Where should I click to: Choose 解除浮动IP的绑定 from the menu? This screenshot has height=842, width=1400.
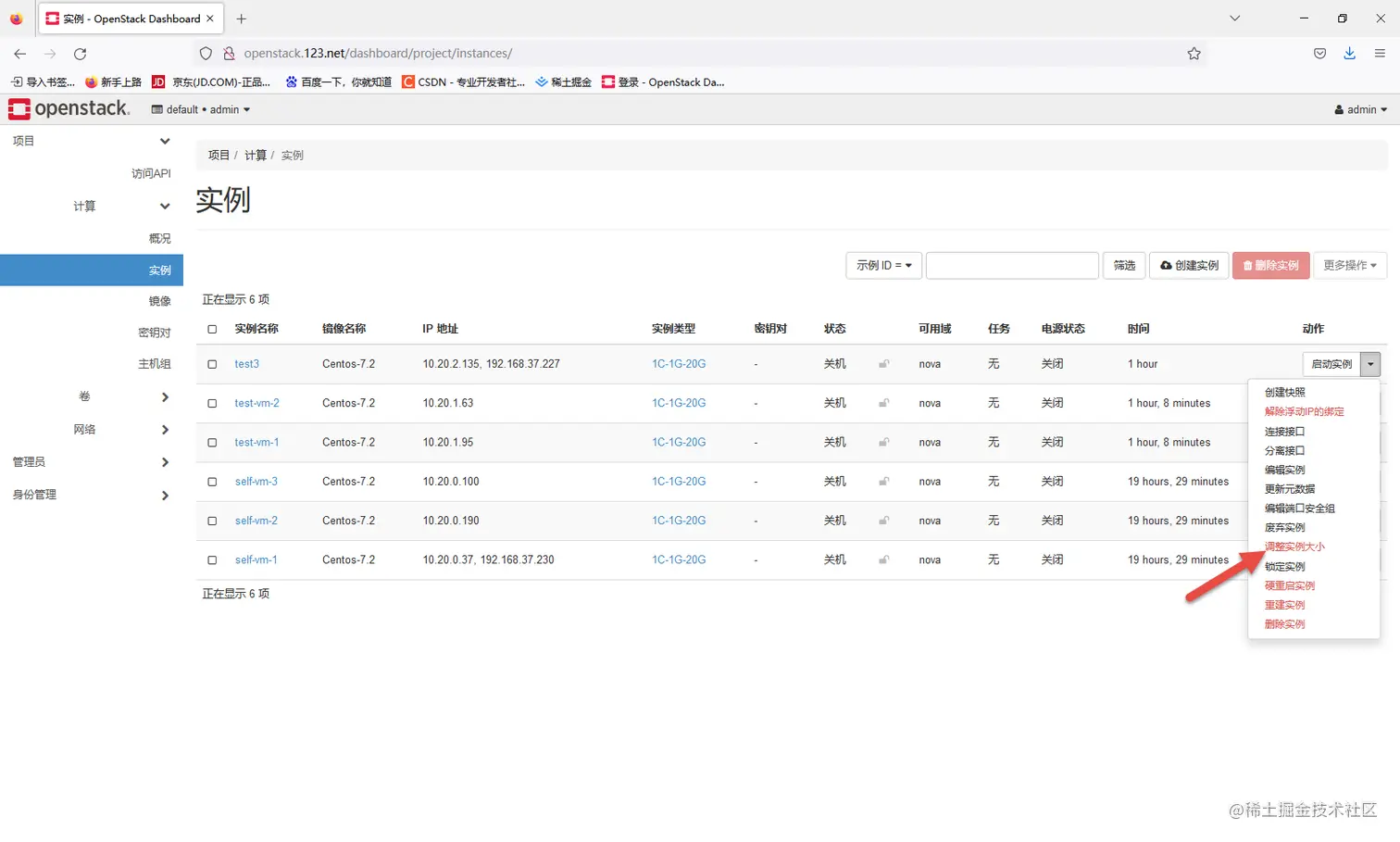coord(1305,411)
